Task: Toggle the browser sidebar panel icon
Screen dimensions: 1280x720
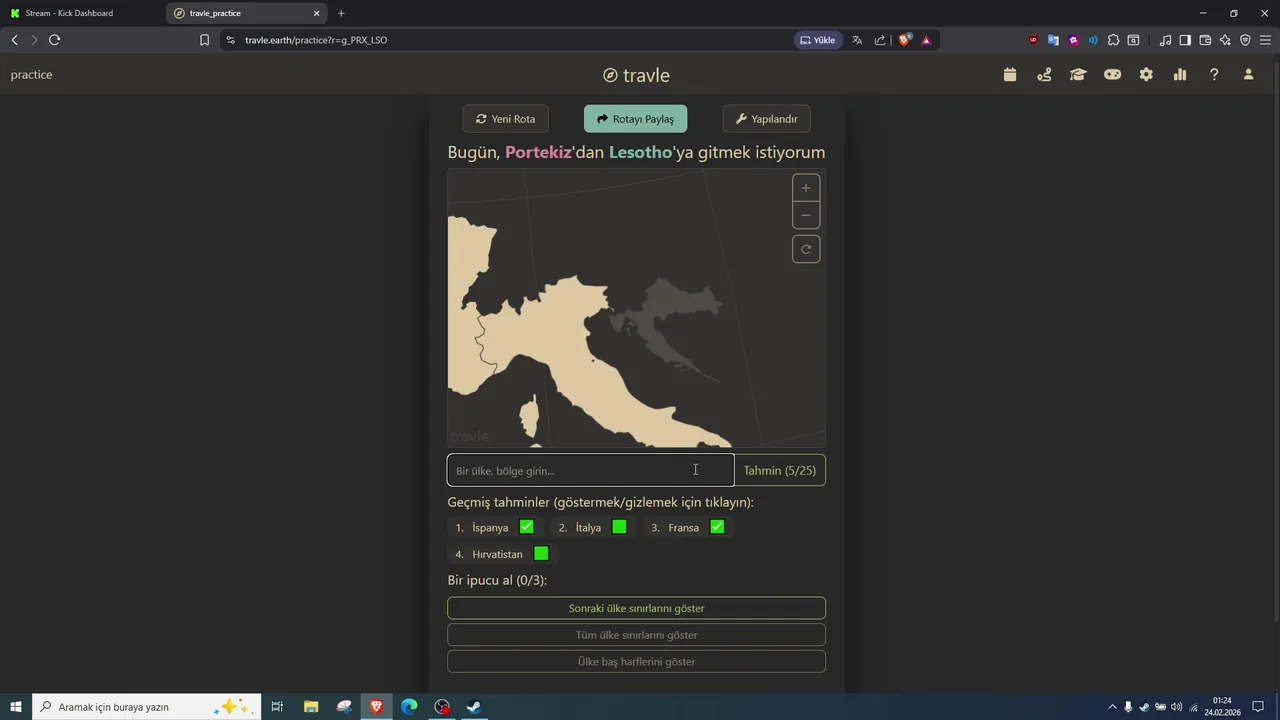Action: point(1185,40)
